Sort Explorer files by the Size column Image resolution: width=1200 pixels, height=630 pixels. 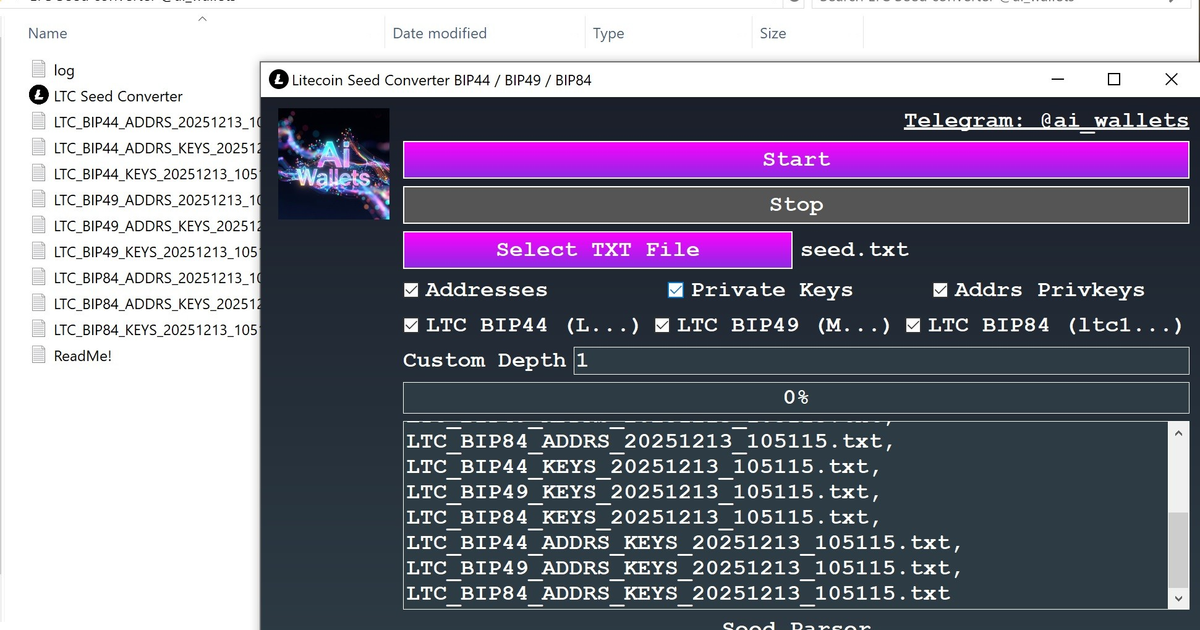[x=773, y=33]
